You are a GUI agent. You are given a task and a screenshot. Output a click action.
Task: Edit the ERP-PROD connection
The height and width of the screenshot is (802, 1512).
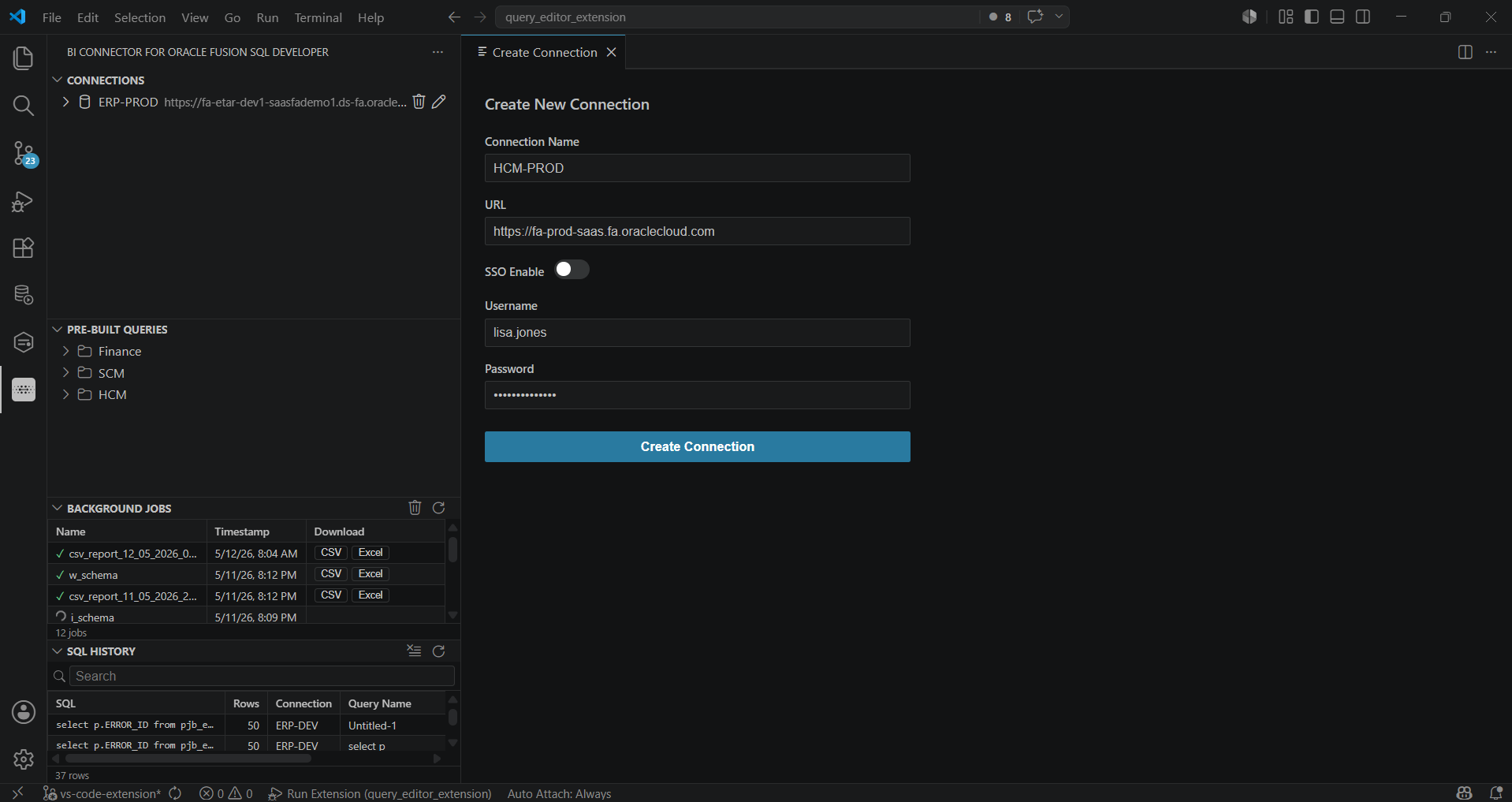coord(439,102)
